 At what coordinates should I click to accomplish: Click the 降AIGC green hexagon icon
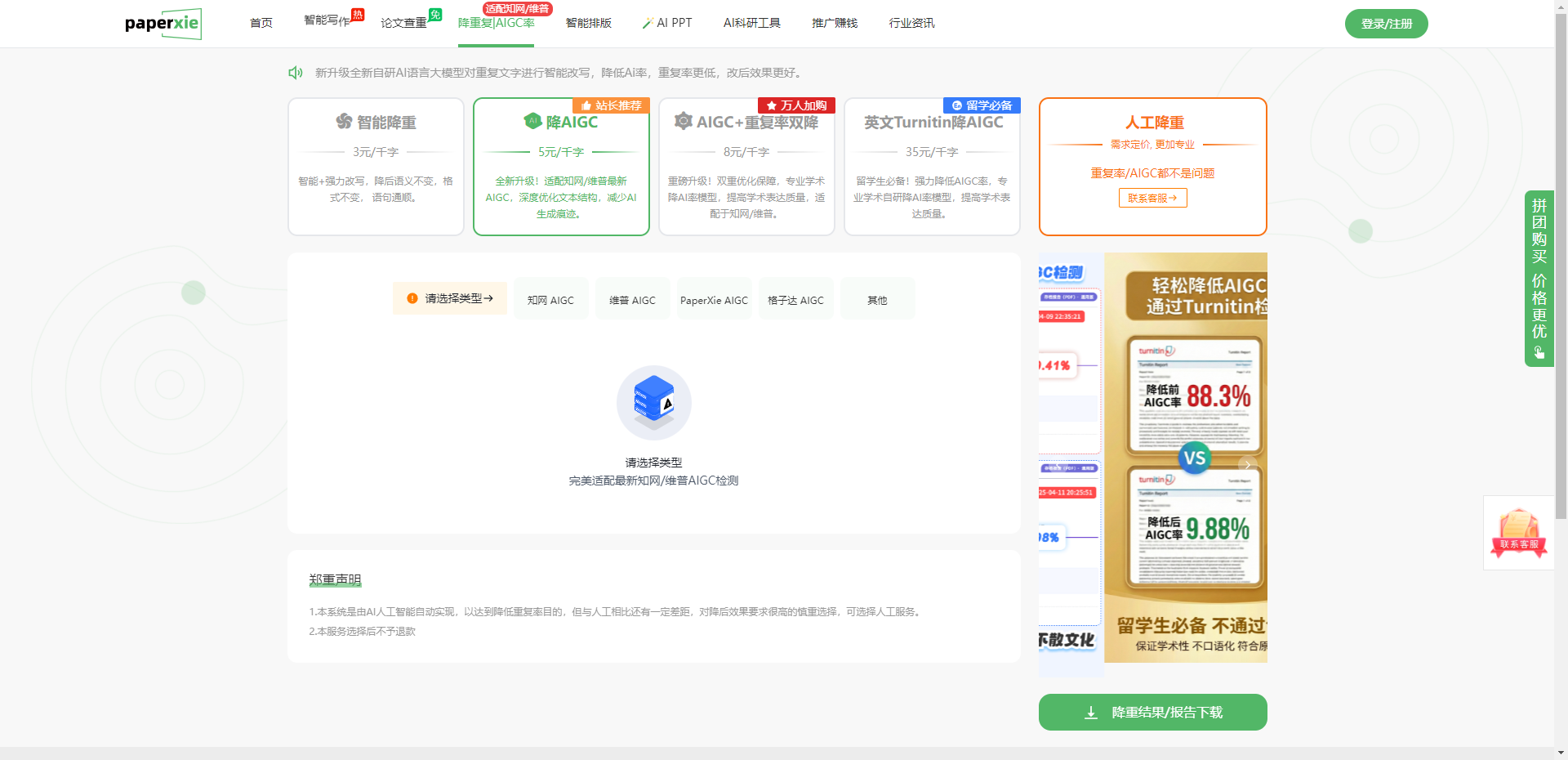(x=532, y=121)
